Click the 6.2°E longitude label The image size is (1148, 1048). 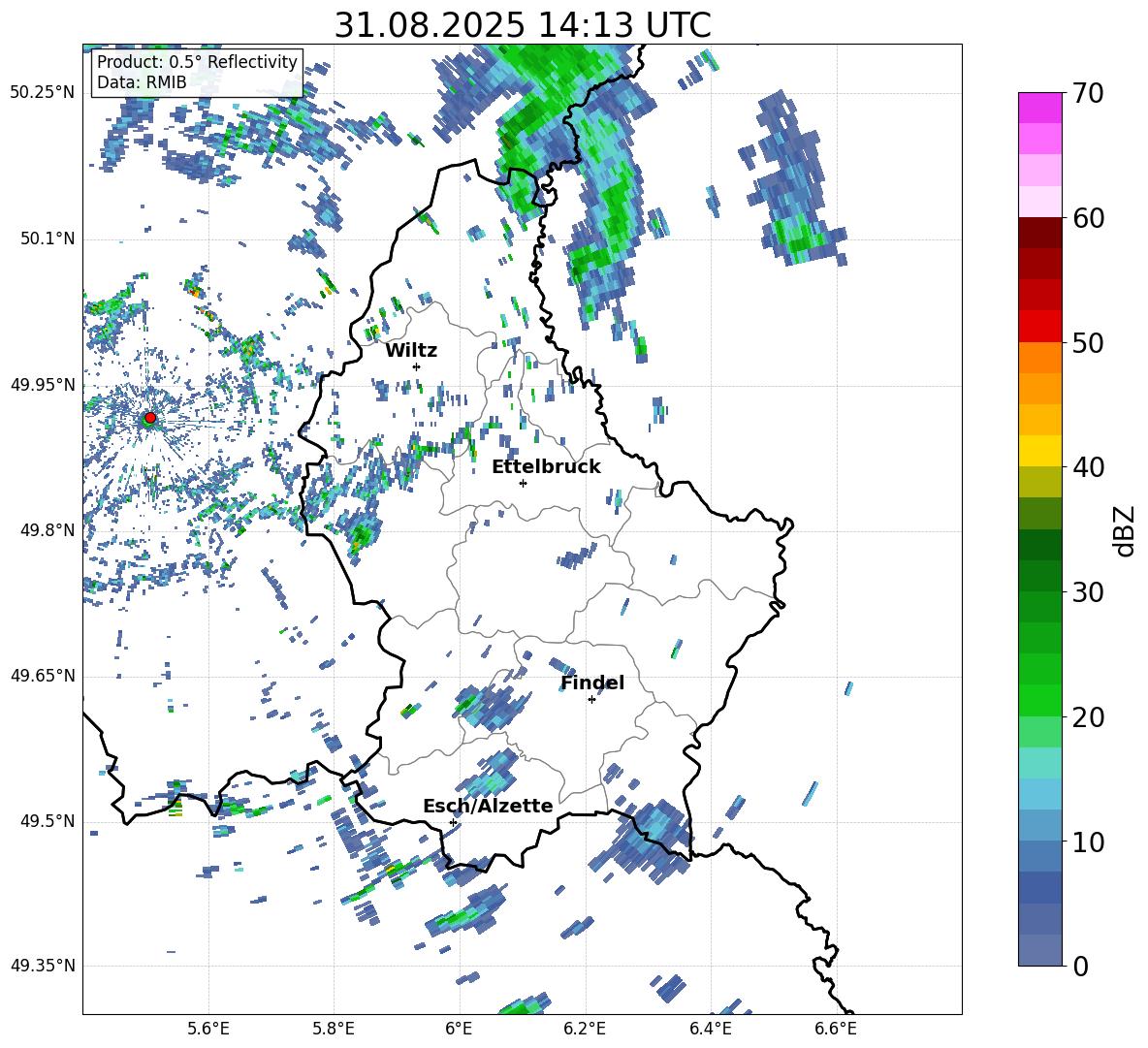tap(585, 1029)
